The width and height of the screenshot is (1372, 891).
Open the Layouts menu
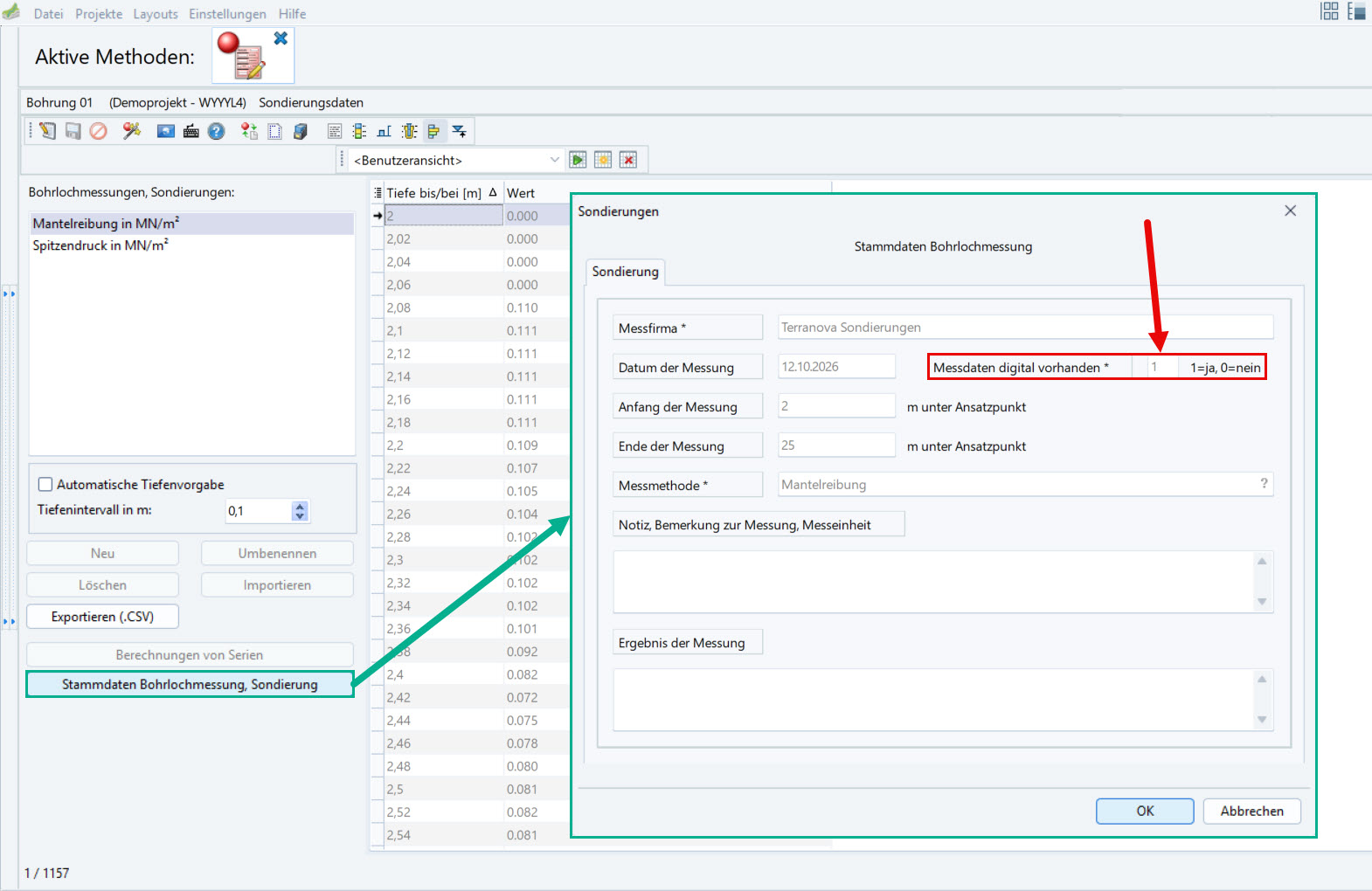156,14
